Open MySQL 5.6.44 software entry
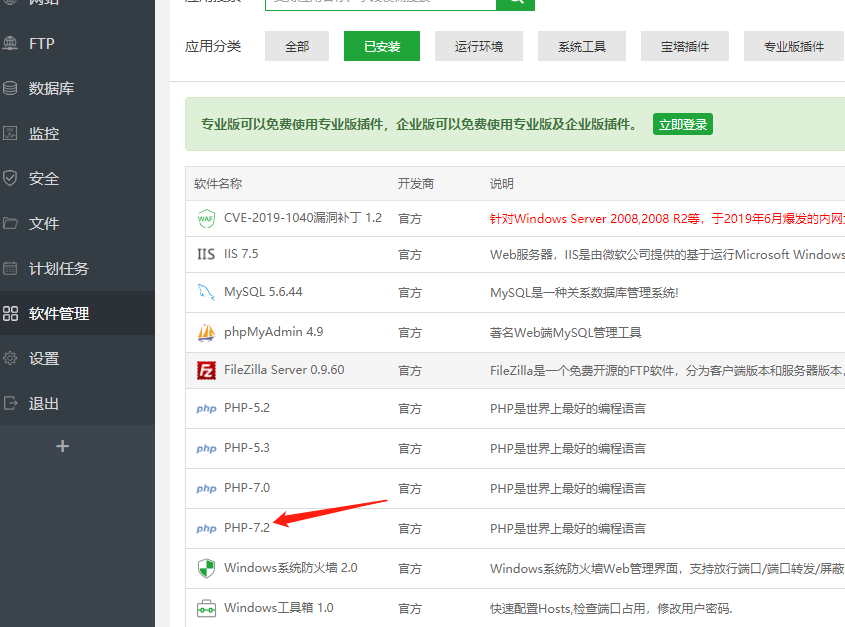The image size is (845, 627). [x=263, y=292]
